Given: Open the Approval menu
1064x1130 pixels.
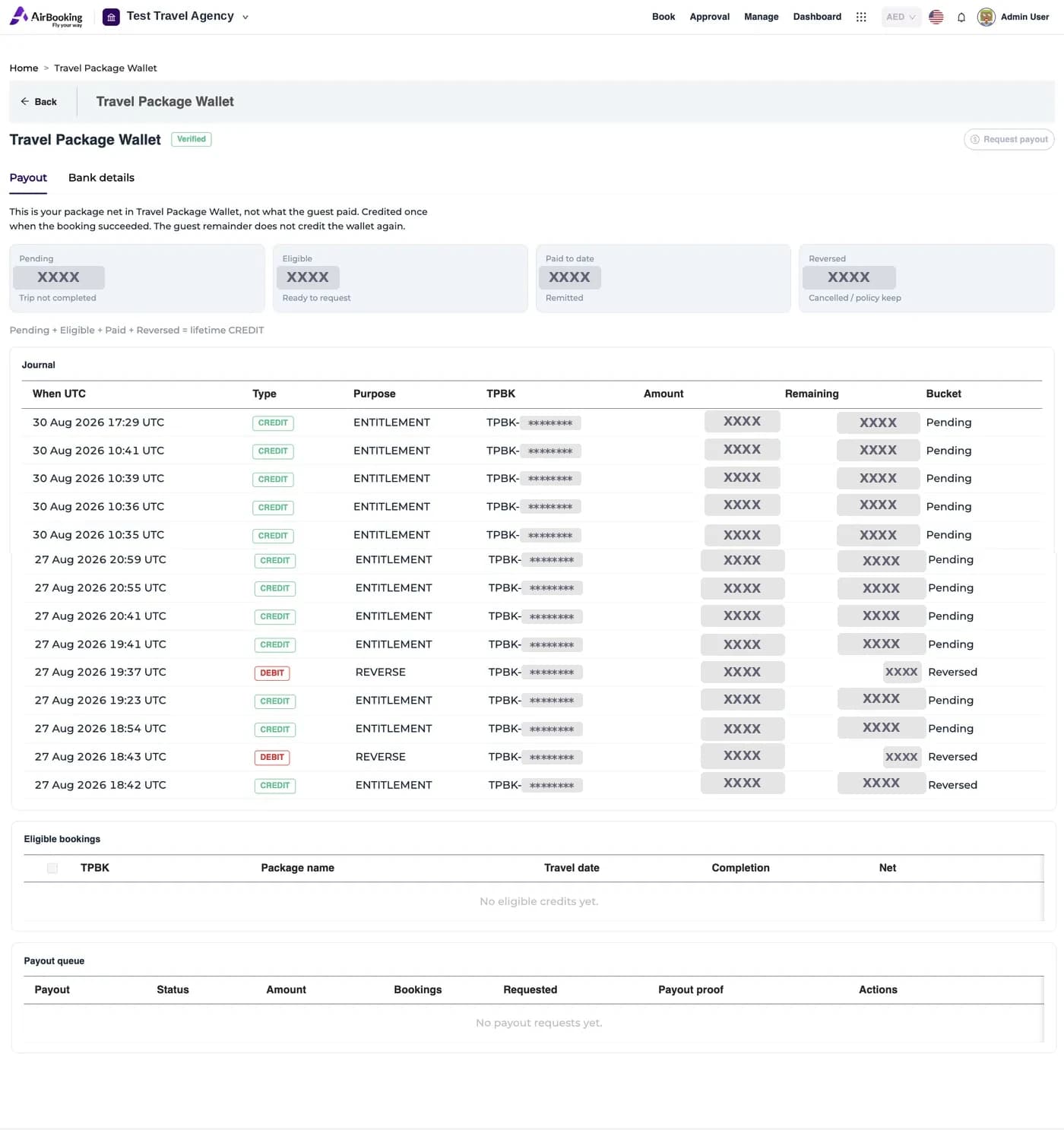Looking at the screenshot, I should point(710,17).
